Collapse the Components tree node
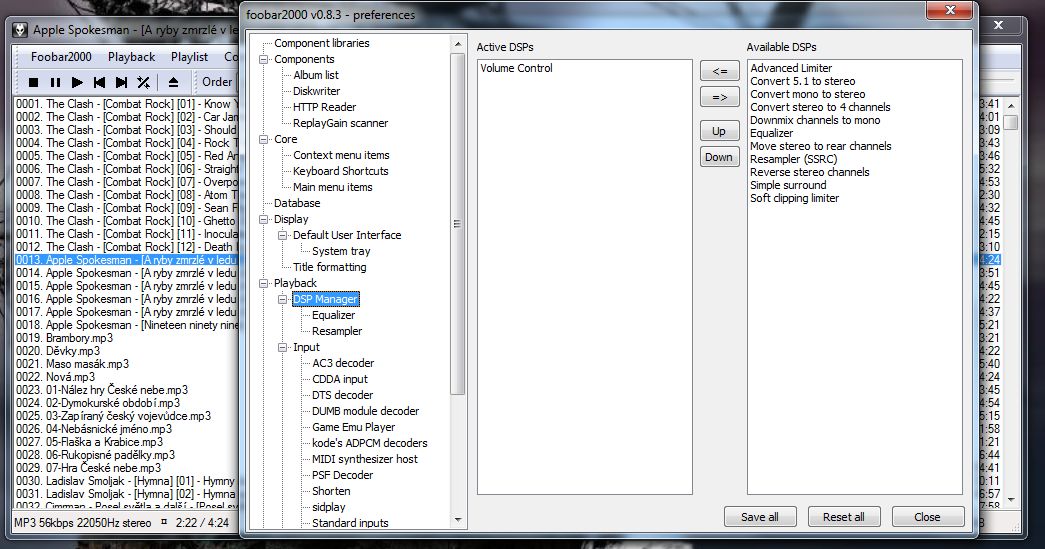 pyautogui.click(x=264, y=59)
